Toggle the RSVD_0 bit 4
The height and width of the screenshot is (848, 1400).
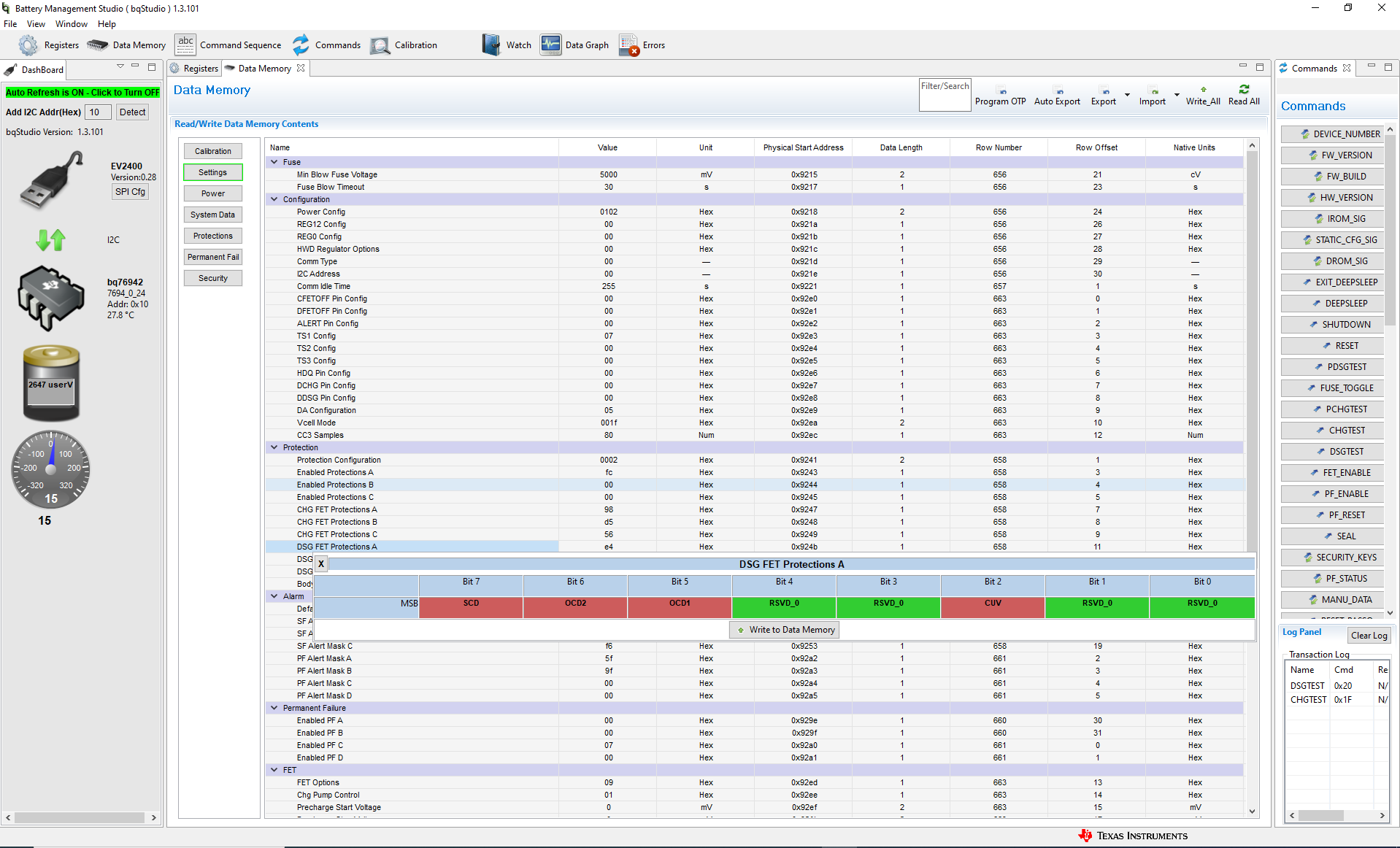coord(784,608)
